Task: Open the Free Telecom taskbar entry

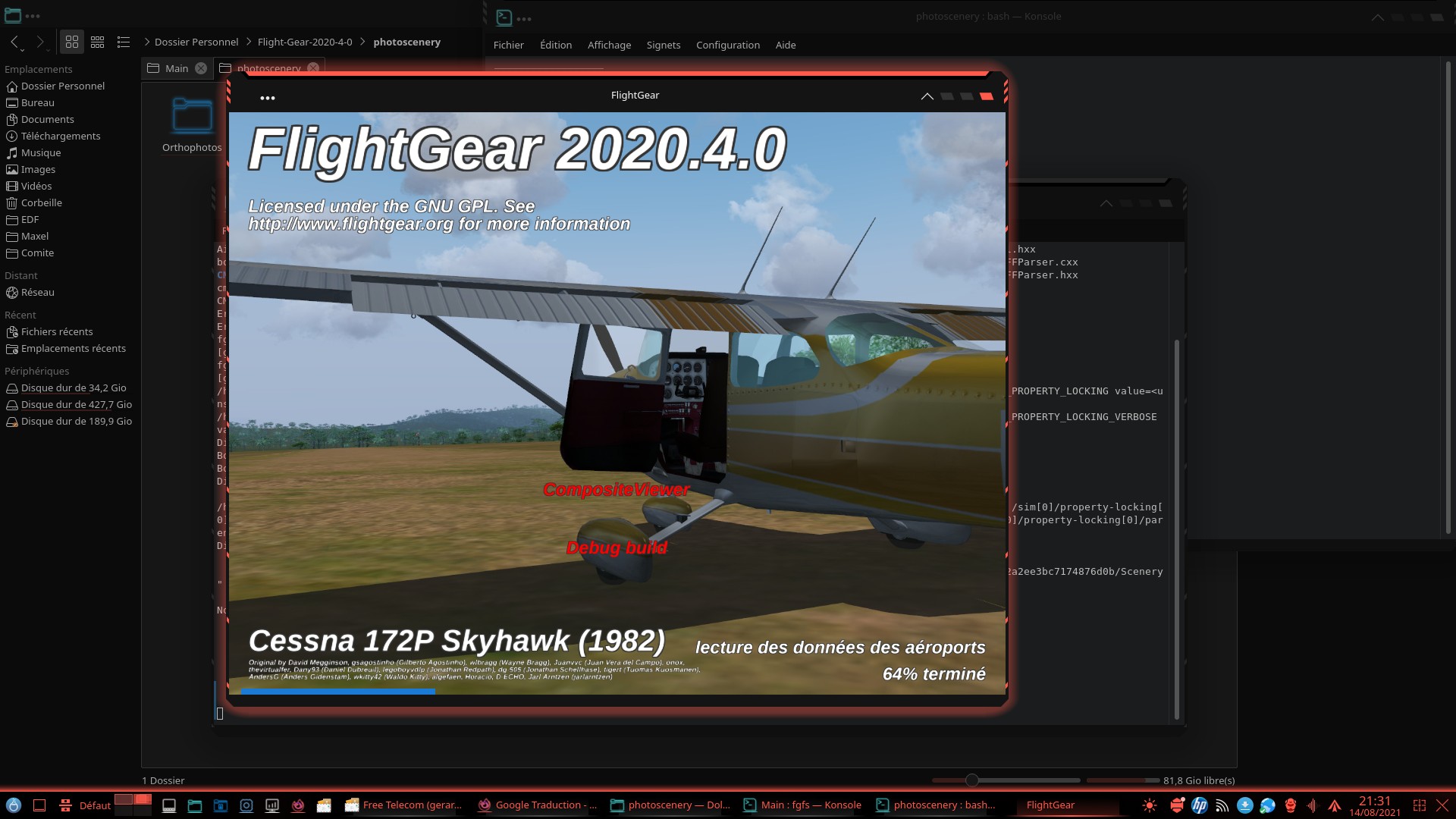Action: 403,805
